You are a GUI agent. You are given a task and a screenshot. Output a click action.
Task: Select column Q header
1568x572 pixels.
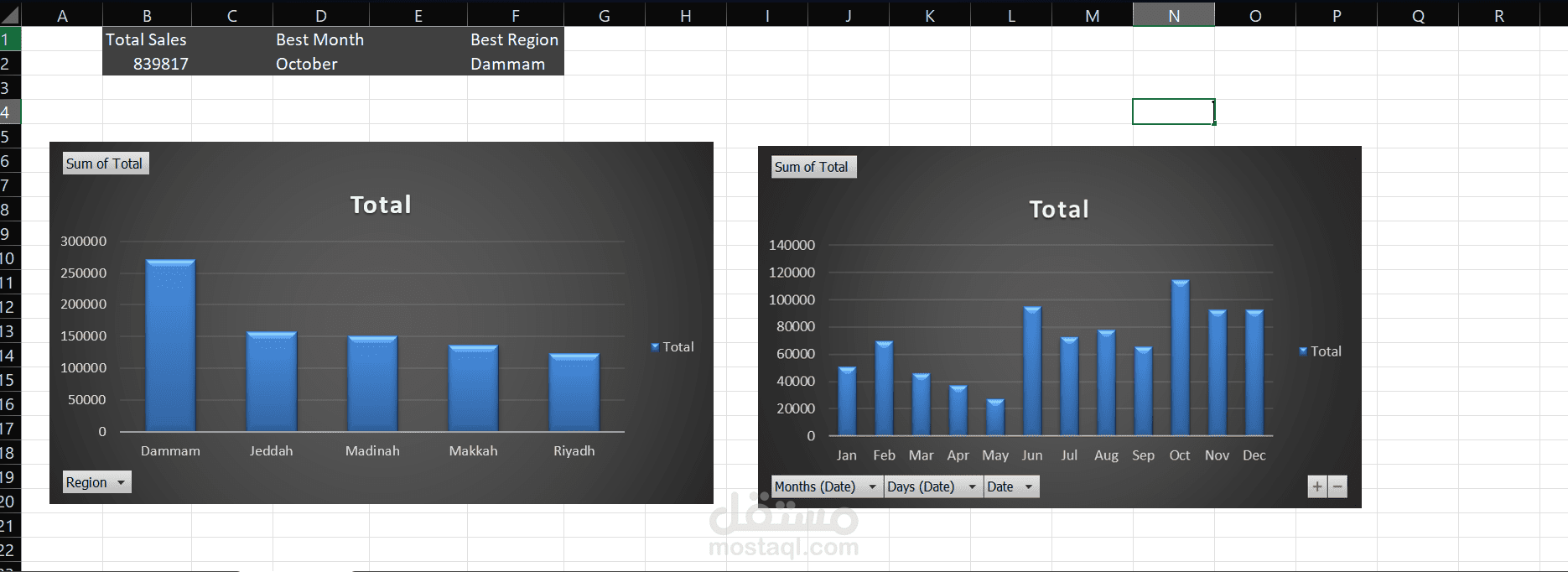pos(1418,15)
